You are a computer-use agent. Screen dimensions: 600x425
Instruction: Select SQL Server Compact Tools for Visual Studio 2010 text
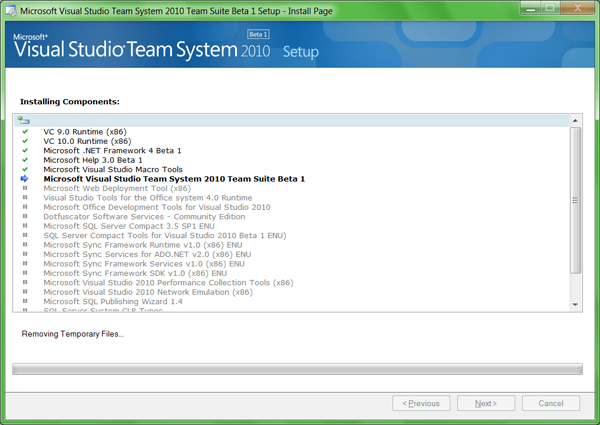click(165, 235)
